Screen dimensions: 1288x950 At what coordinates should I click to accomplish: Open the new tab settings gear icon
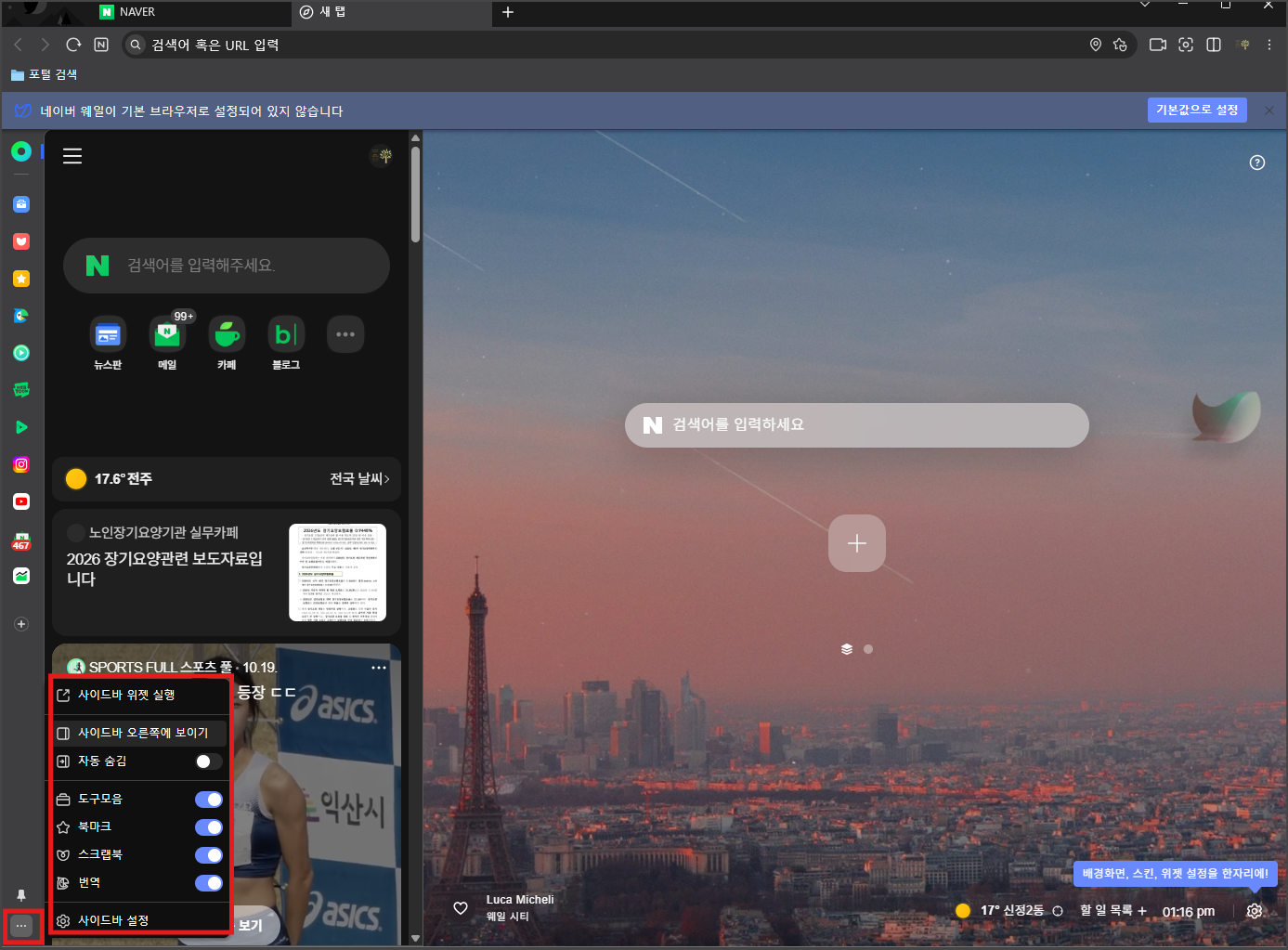click(1255, 911)
